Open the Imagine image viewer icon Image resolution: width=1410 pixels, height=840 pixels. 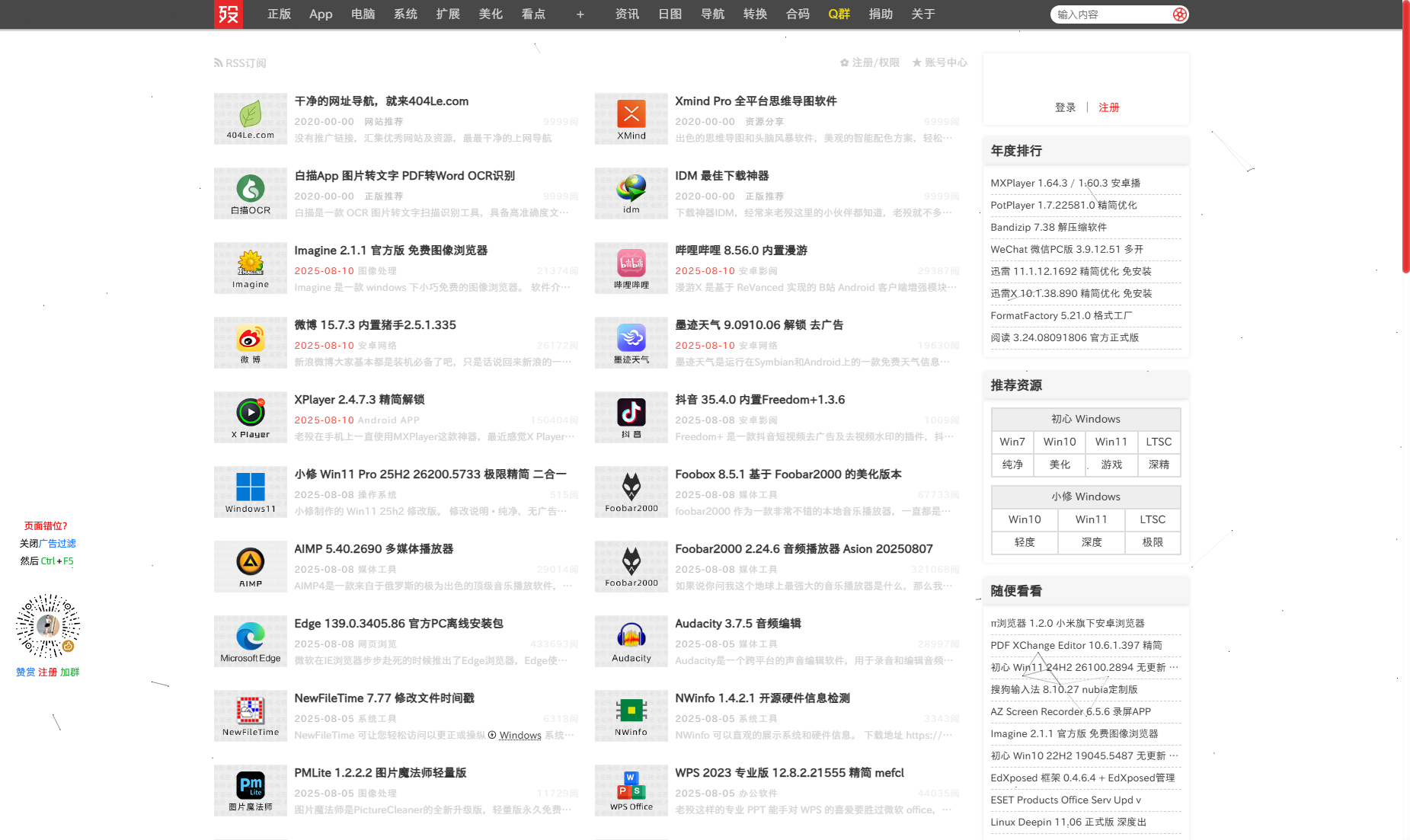pos(251,268)
